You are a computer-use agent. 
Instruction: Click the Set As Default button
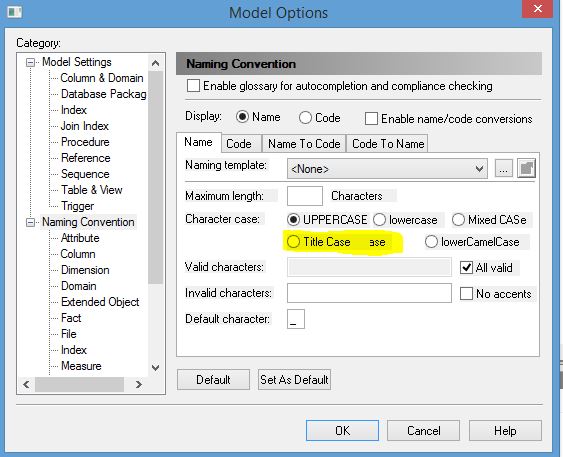pyautogui.click(x=294, y=379)
